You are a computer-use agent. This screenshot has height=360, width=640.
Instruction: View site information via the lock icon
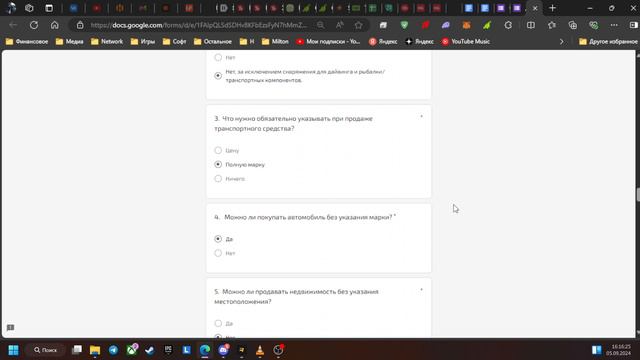(x=80, y=25)
